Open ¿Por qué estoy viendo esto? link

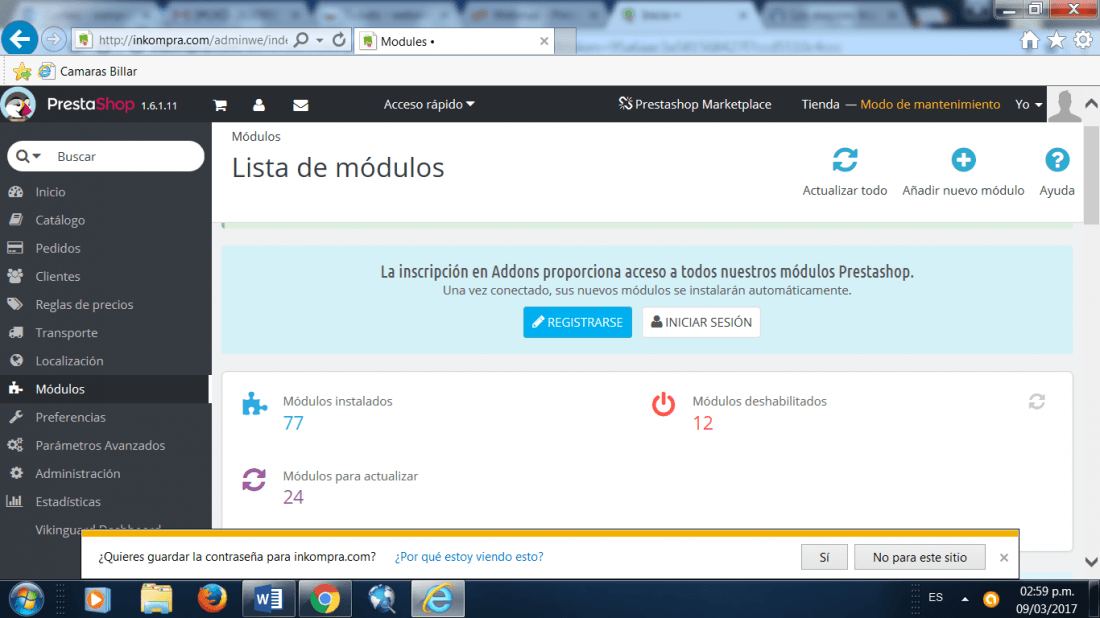click(x=469, y=556)
